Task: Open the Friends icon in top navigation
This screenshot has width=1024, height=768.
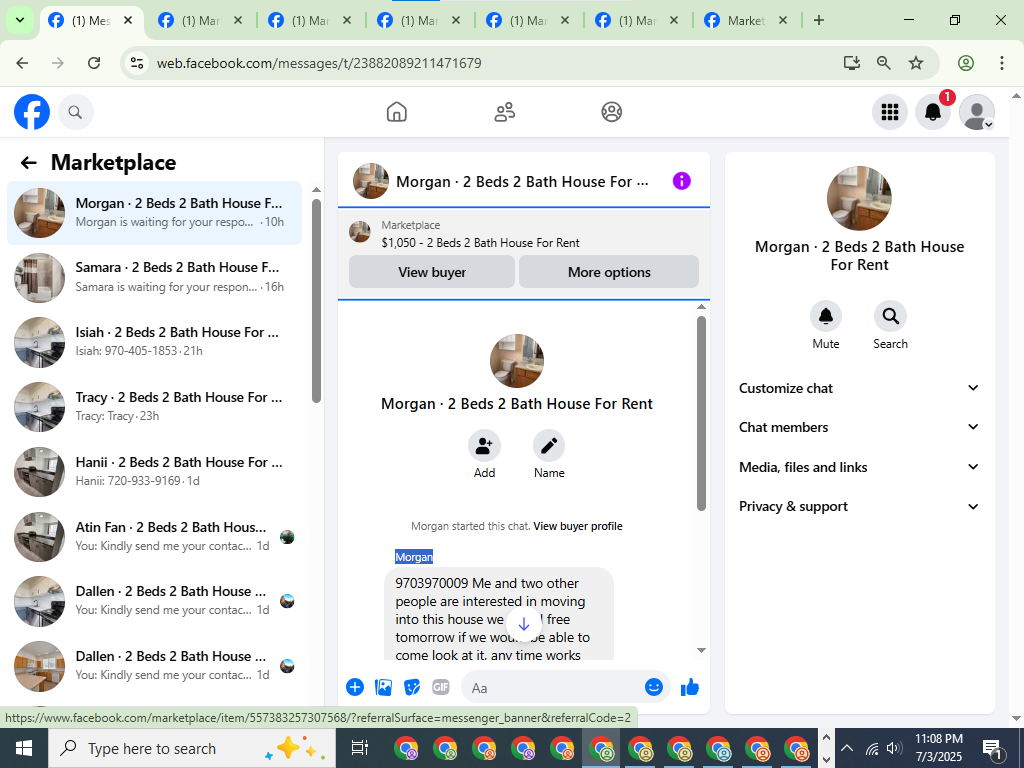Action: pos(504,112)
